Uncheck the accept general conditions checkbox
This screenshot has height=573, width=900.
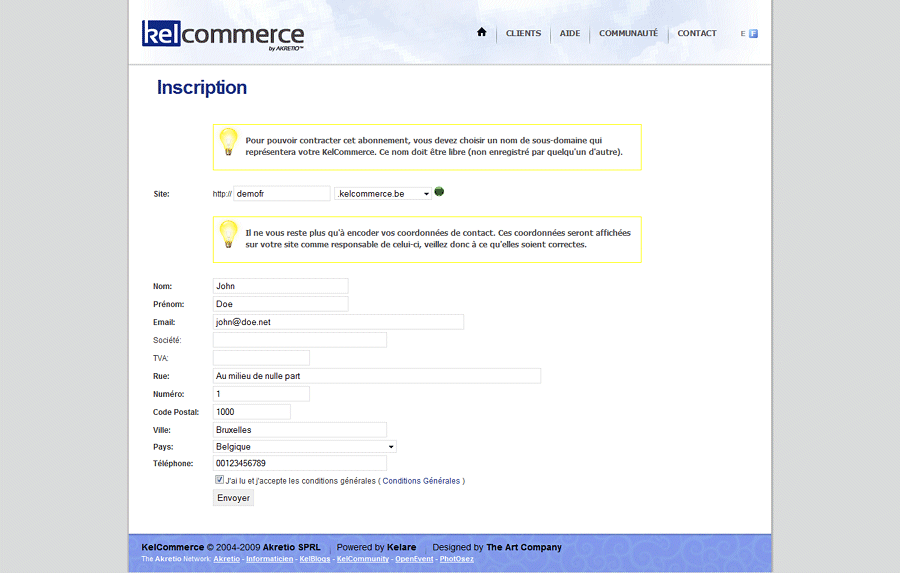coord(220,480)
